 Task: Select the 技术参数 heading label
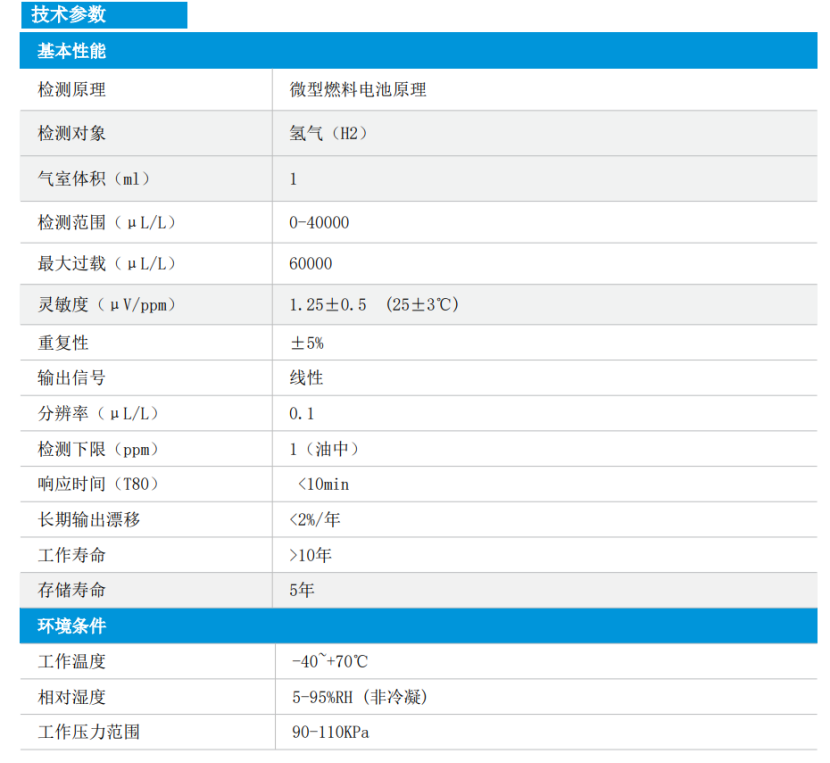69,14
